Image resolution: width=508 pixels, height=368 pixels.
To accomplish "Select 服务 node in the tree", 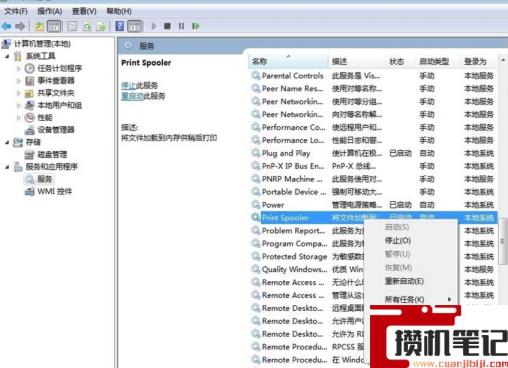I will [x=45, y=179].
